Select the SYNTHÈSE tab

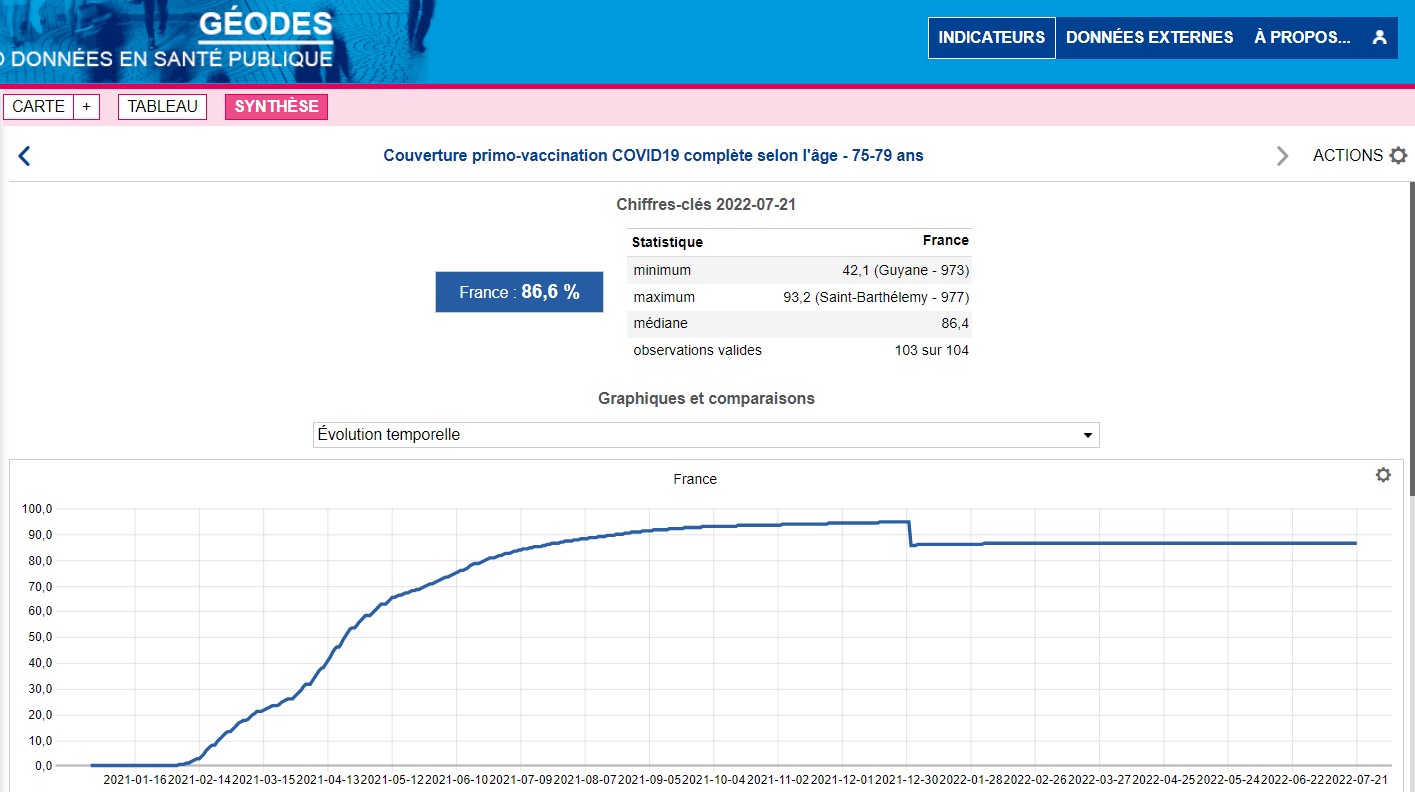(x=276, y=107)
